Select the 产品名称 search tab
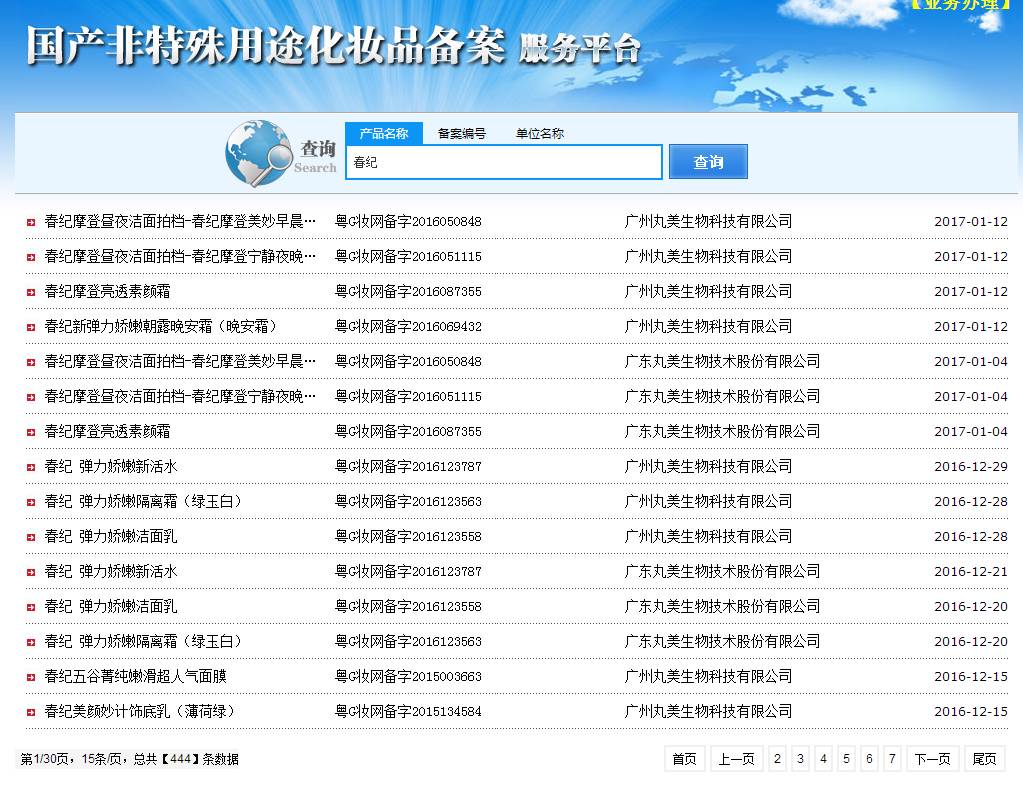The width and height of the screenshot is (1023, 785). [384, 133]
